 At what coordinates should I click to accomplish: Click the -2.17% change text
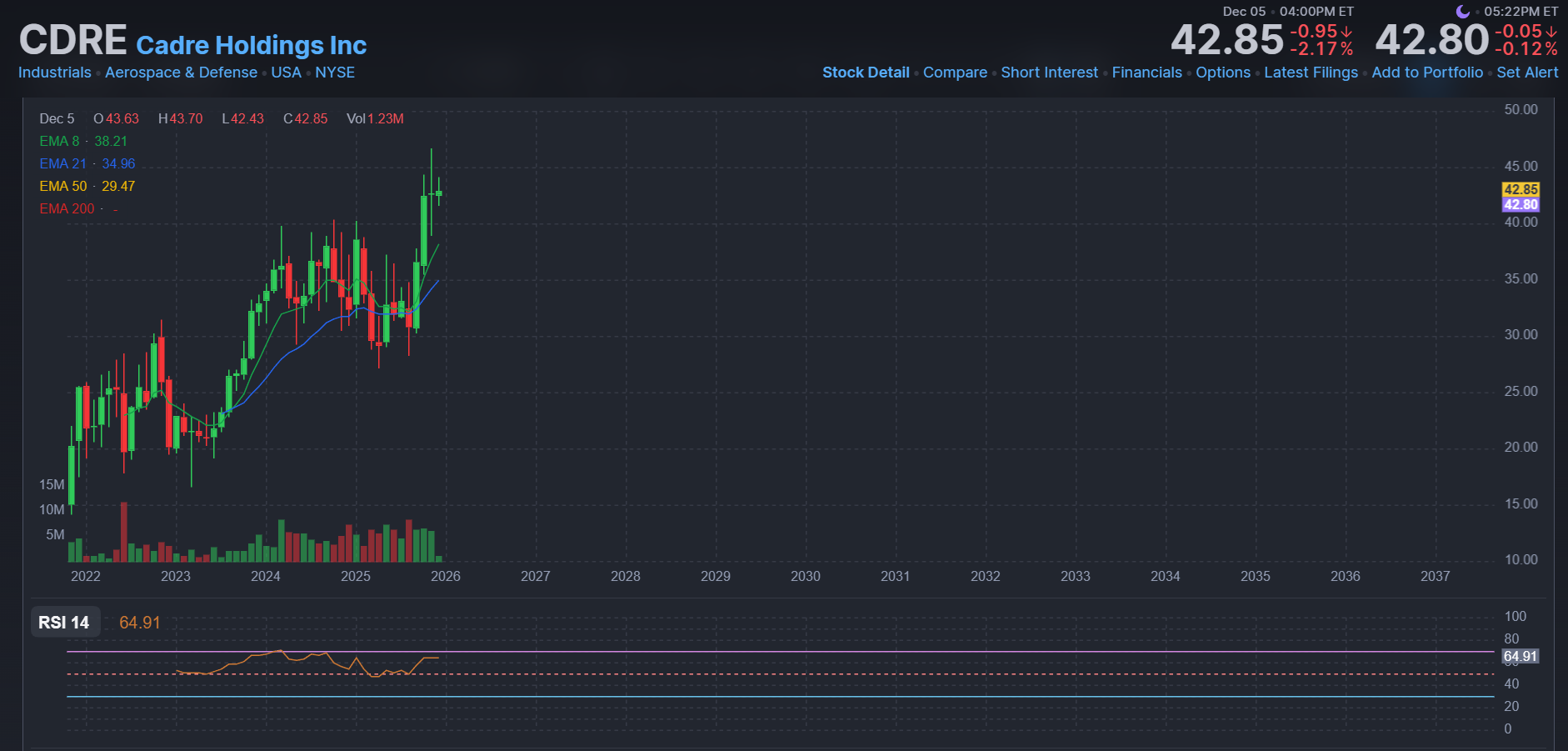[1321, 49]
